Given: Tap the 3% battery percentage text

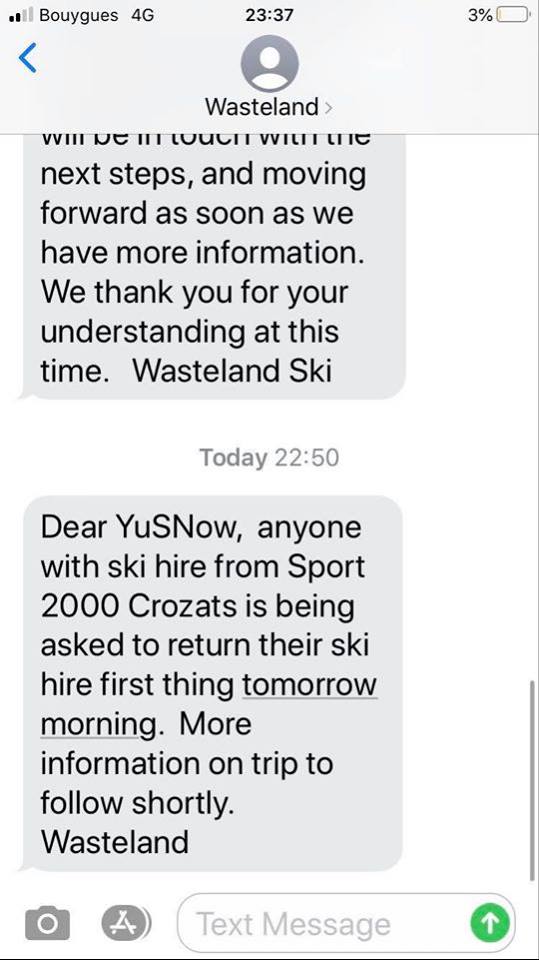Looking at the screenshot, I should tap(480, 15).
